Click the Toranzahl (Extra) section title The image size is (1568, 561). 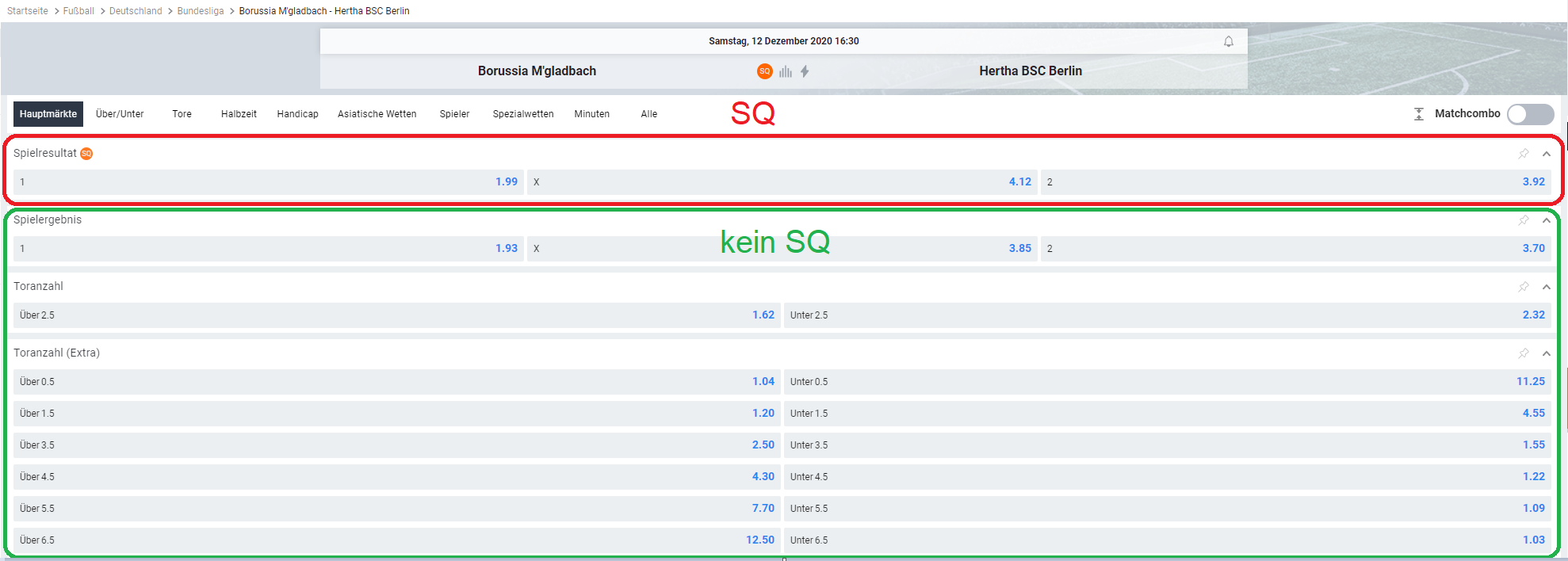56,353
